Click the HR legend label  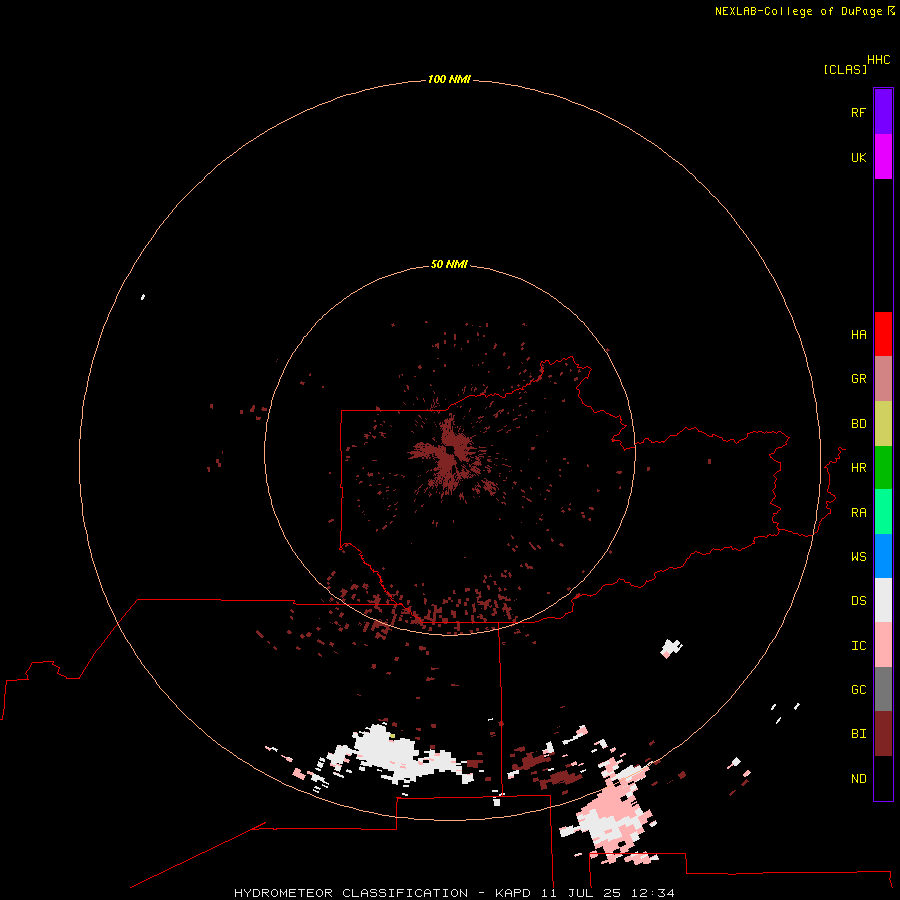click(x=859, y=468)
